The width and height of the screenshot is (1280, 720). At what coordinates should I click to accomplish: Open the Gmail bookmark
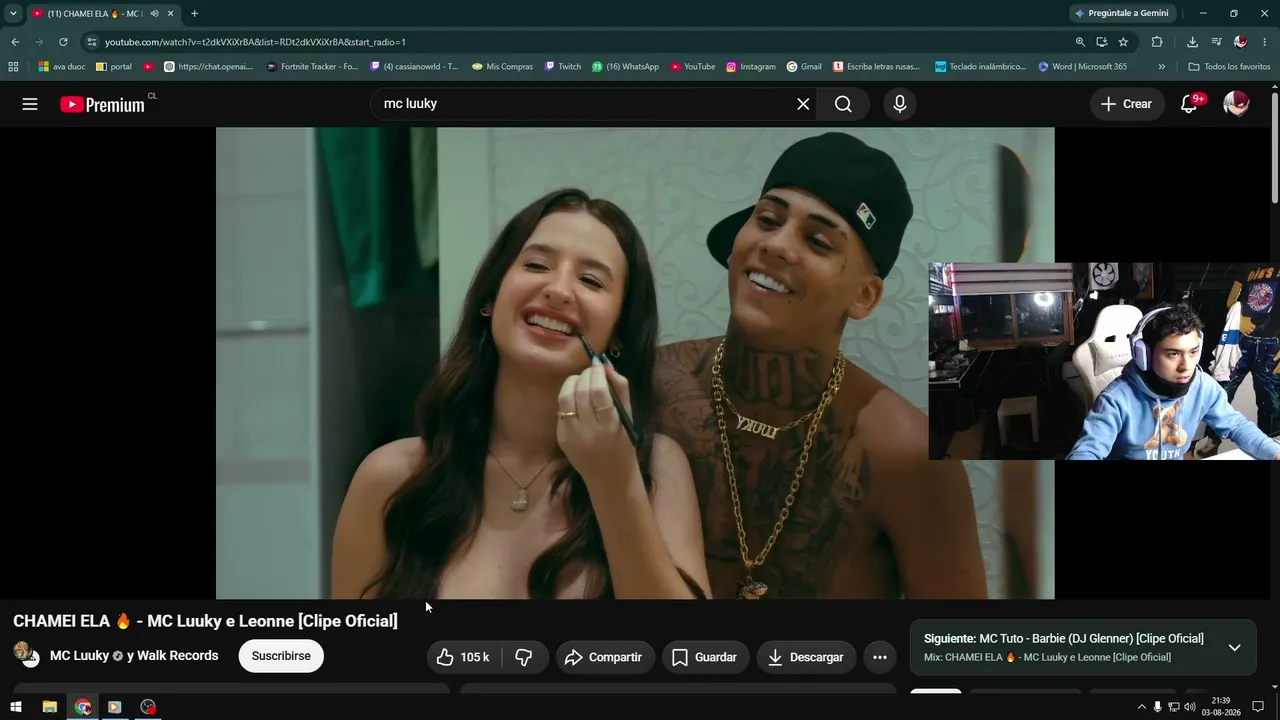tap(804, 67)
